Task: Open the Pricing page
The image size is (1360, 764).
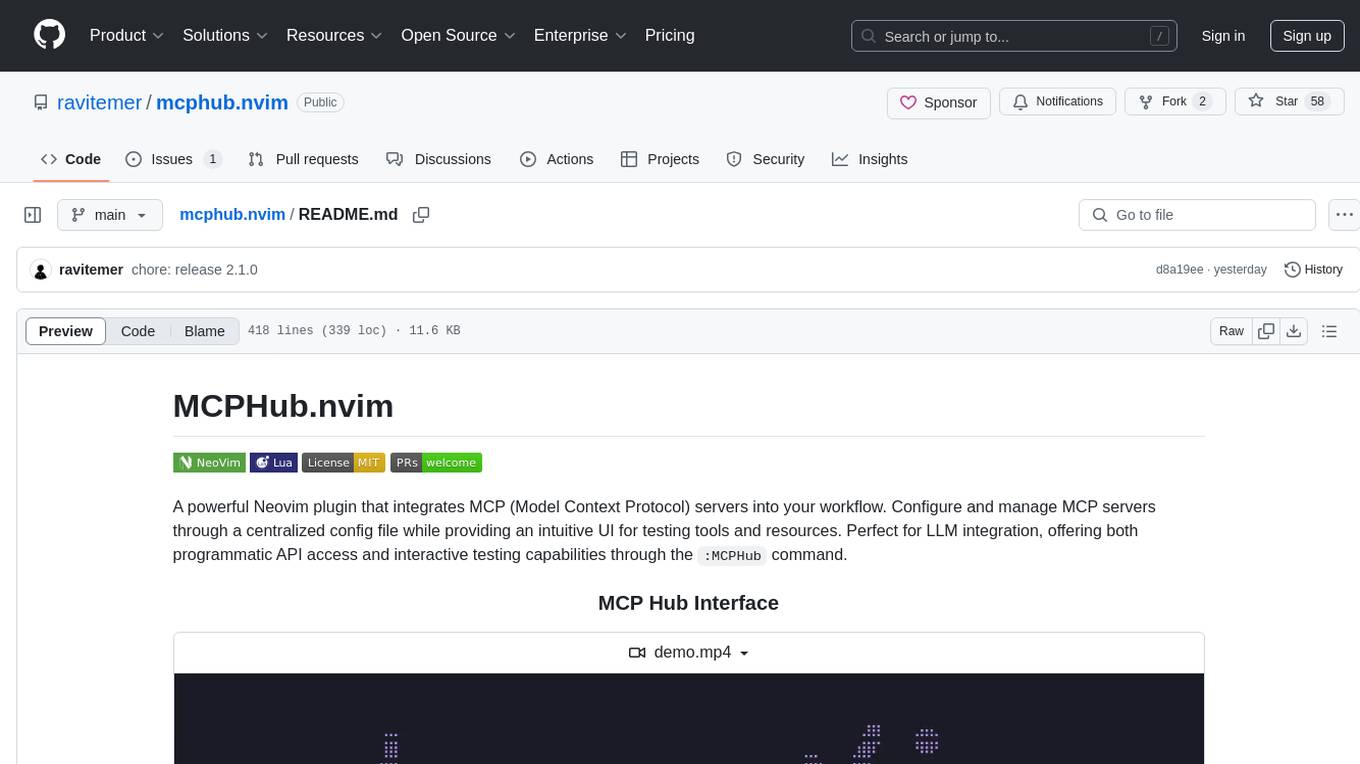Action: 670,35
